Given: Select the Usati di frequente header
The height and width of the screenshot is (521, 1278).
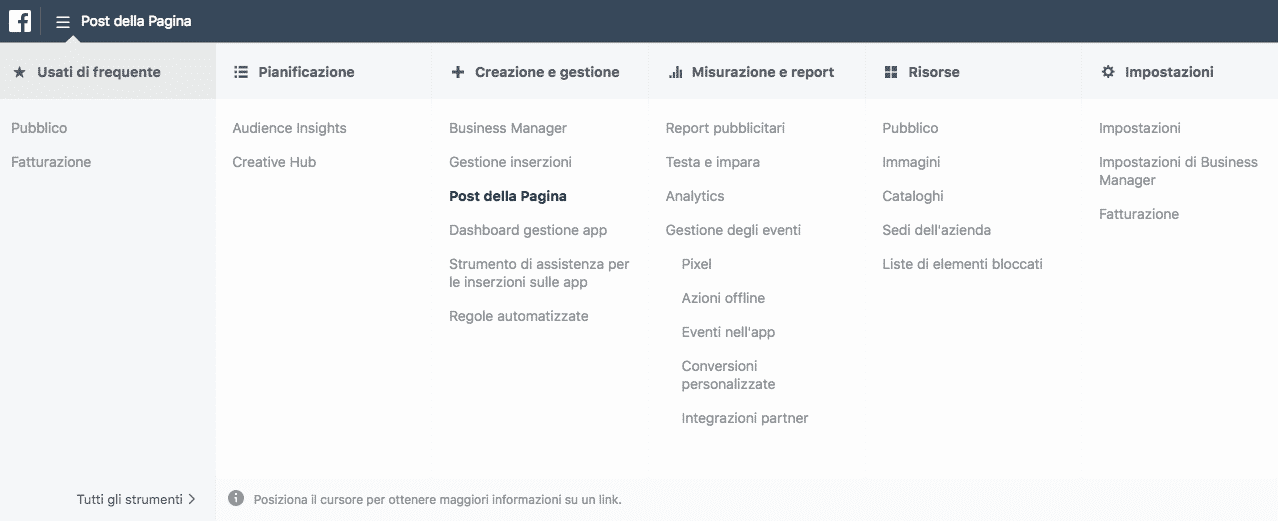Looking at the screenshot, I should [108, 72].
